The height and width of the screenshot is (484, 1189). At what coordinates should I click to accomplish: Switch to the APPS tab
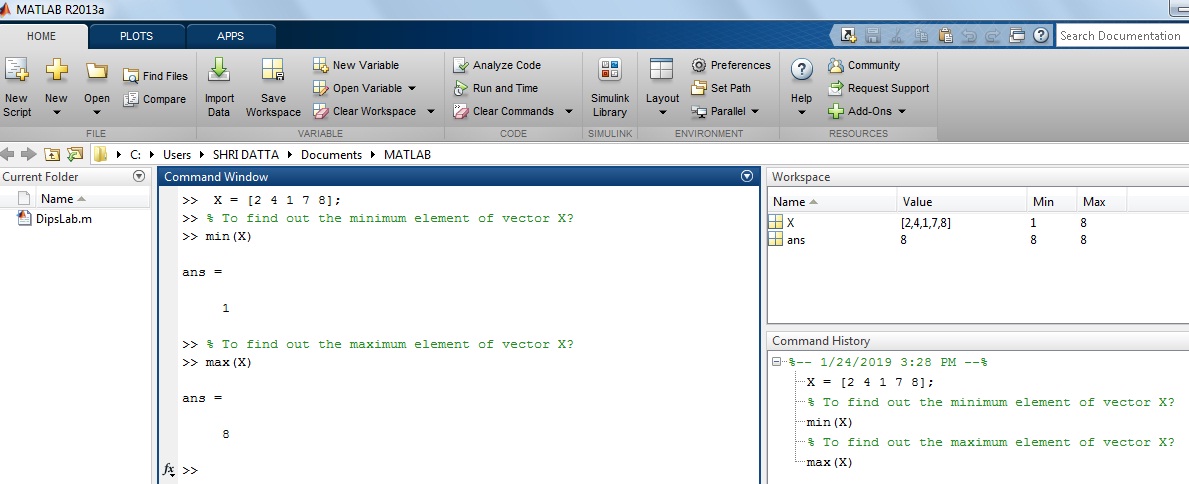(x=230, y=36)
